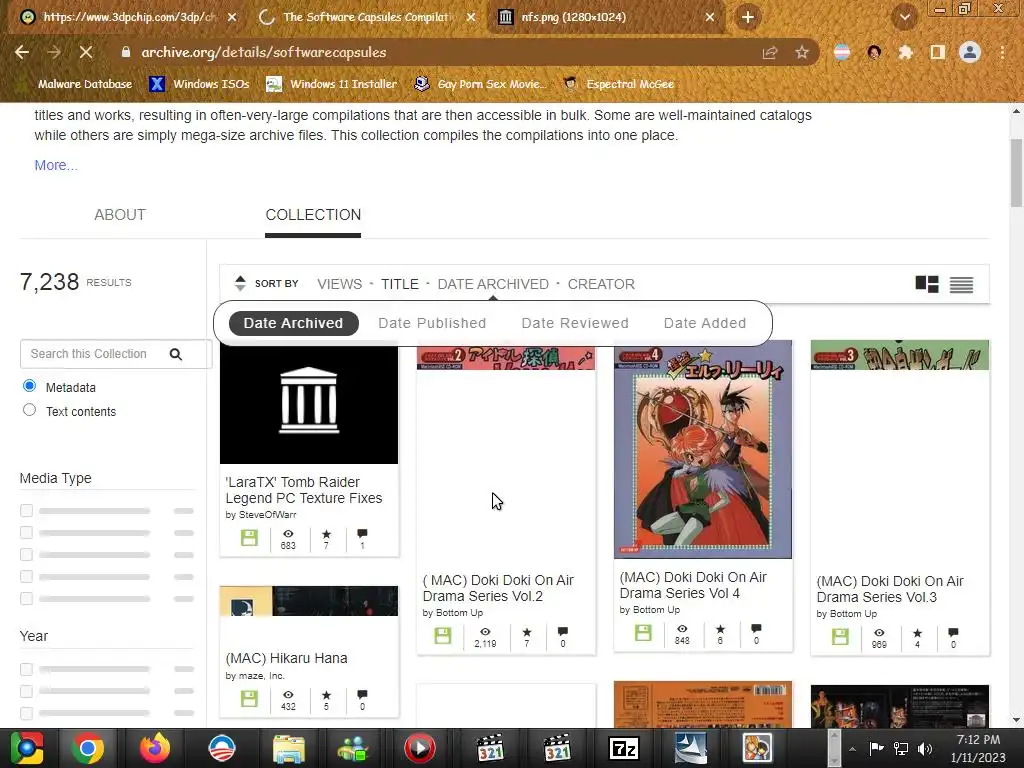Choose the Date Reviewed sort option
The image size is (1024, 768).
[575, 323]
